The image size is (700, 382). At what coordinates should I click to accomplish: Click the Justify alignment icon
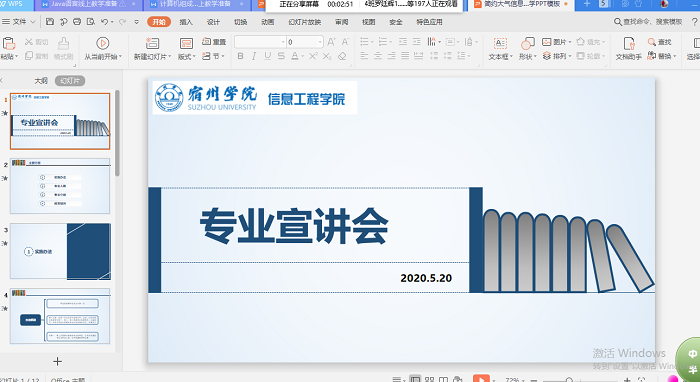(405, 56)
